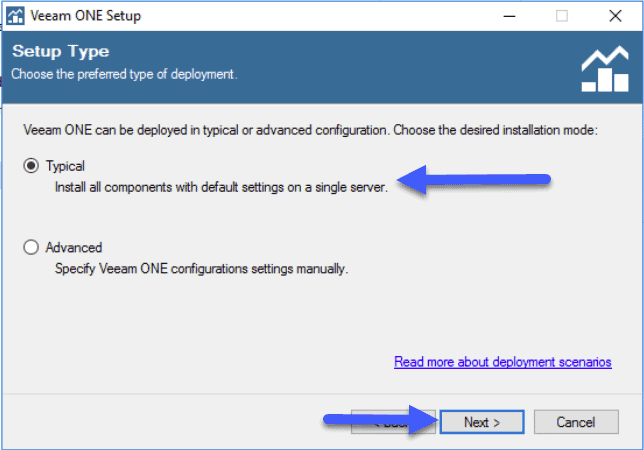644x450 pixels.
Task: Click "Choose the preferred type of deployment" subtitle
Action: tap(124, 74)
